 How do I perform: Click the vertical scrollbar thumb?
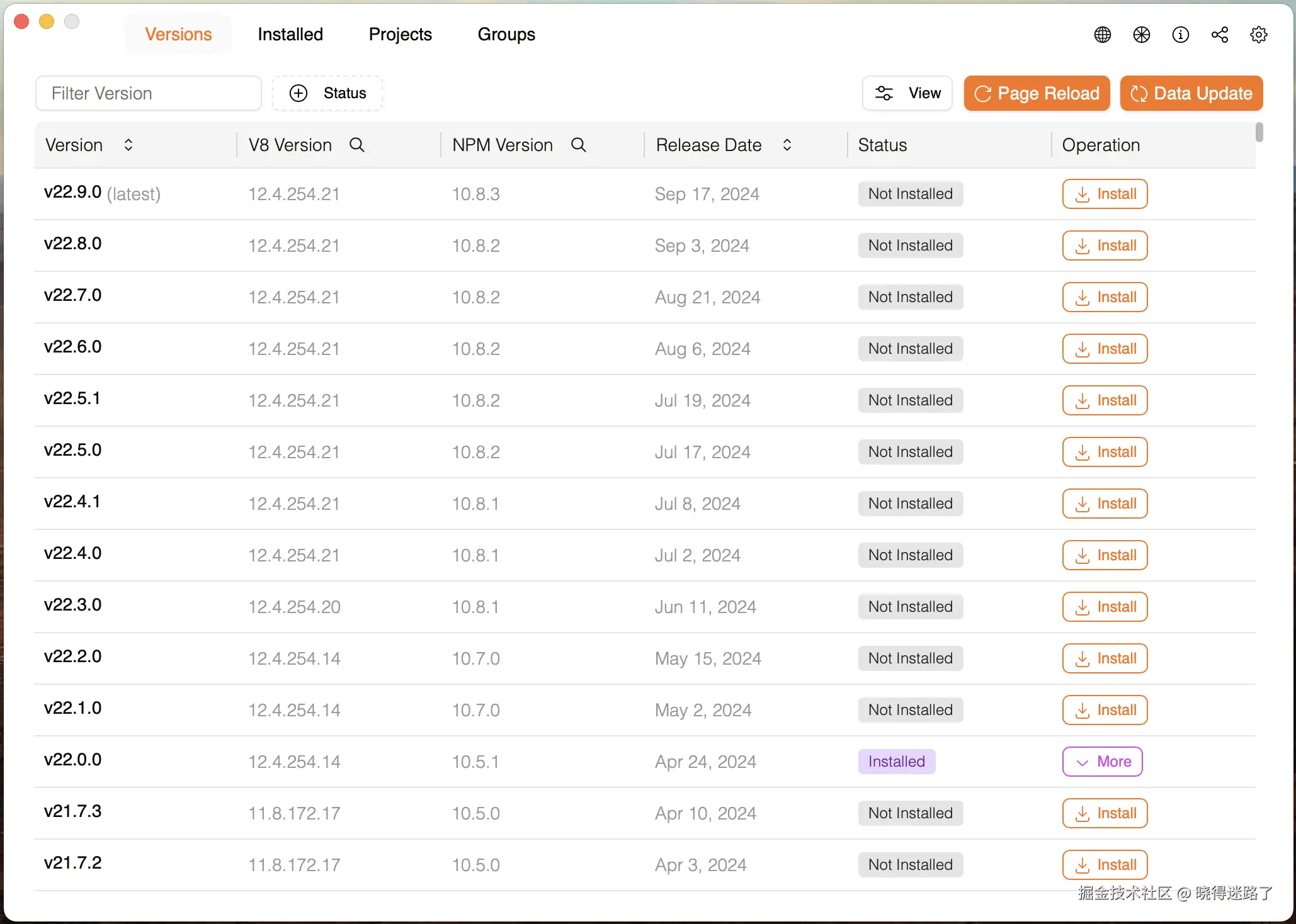coord(1259,132)
